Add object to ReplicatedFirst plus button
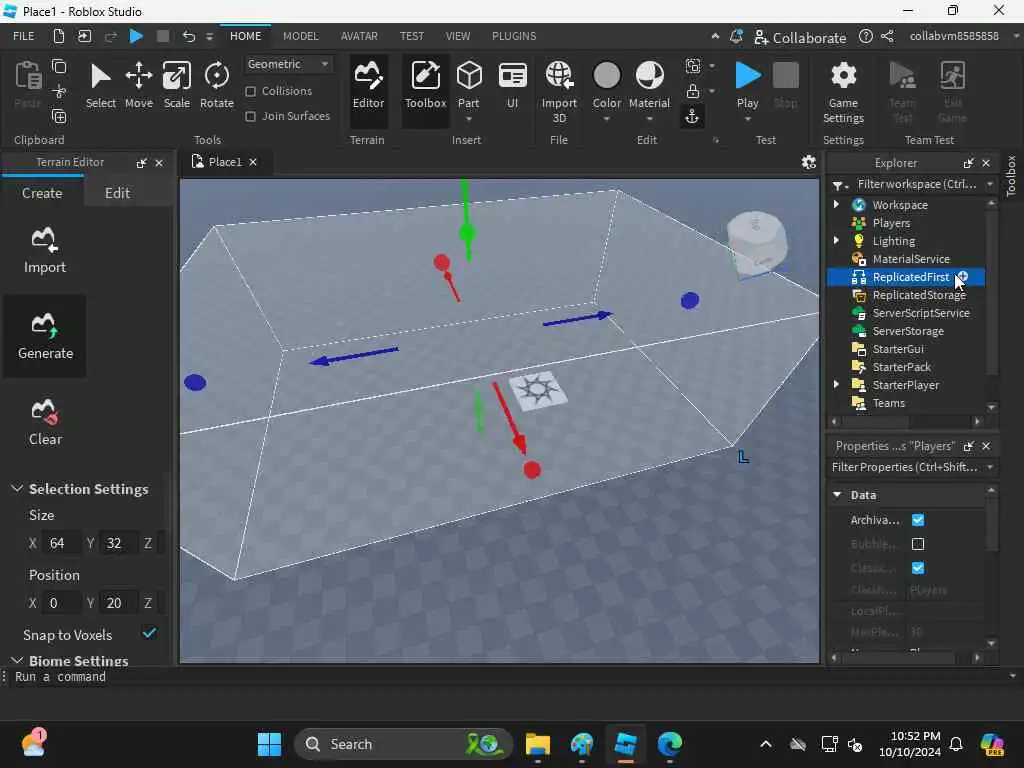The width and height of the screenshot is (1024, 768). click(963, 276)
